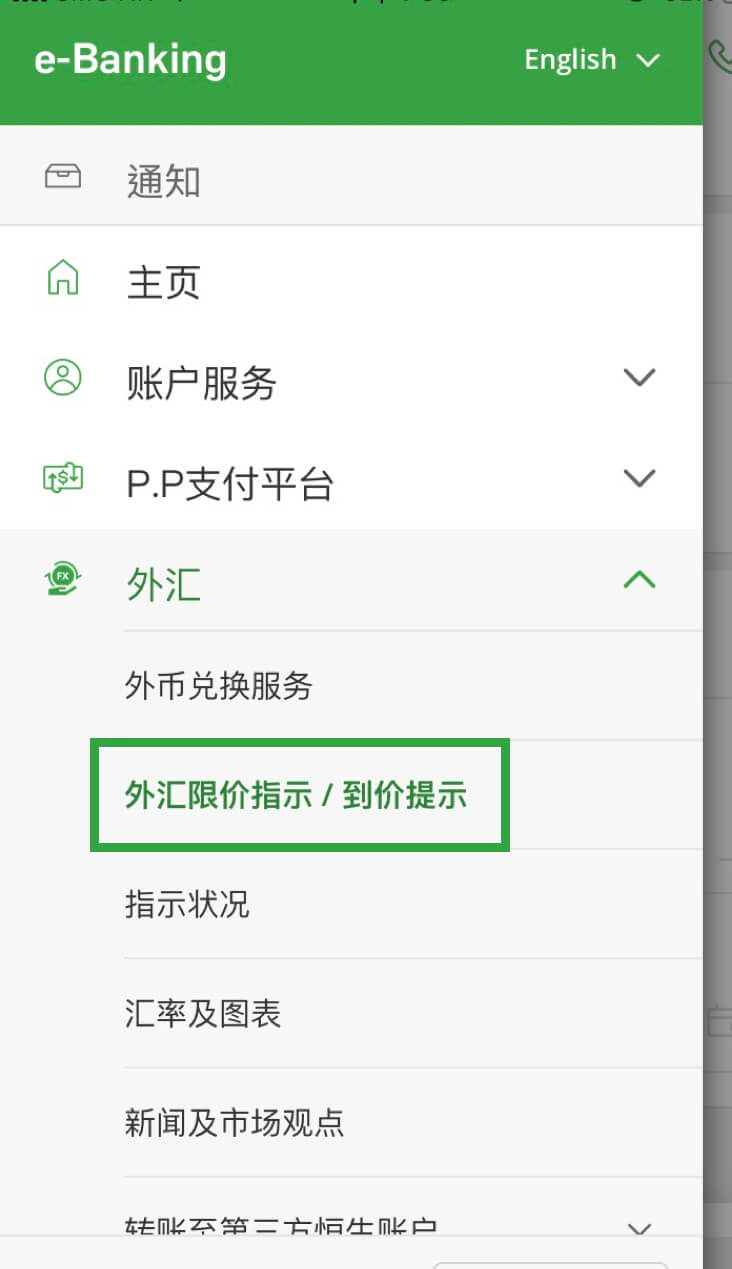Expand the 转账至第三方 menu chevron
Screen dimensions: 732x1269
pyautogui.click(x=639, y=1229)
